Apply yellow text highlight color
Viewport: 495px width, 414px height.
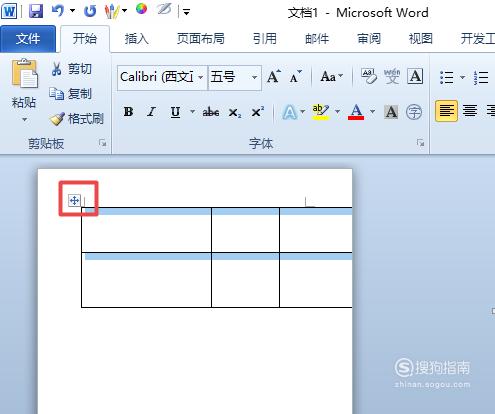pyautogui.click(x=321, y=112)
